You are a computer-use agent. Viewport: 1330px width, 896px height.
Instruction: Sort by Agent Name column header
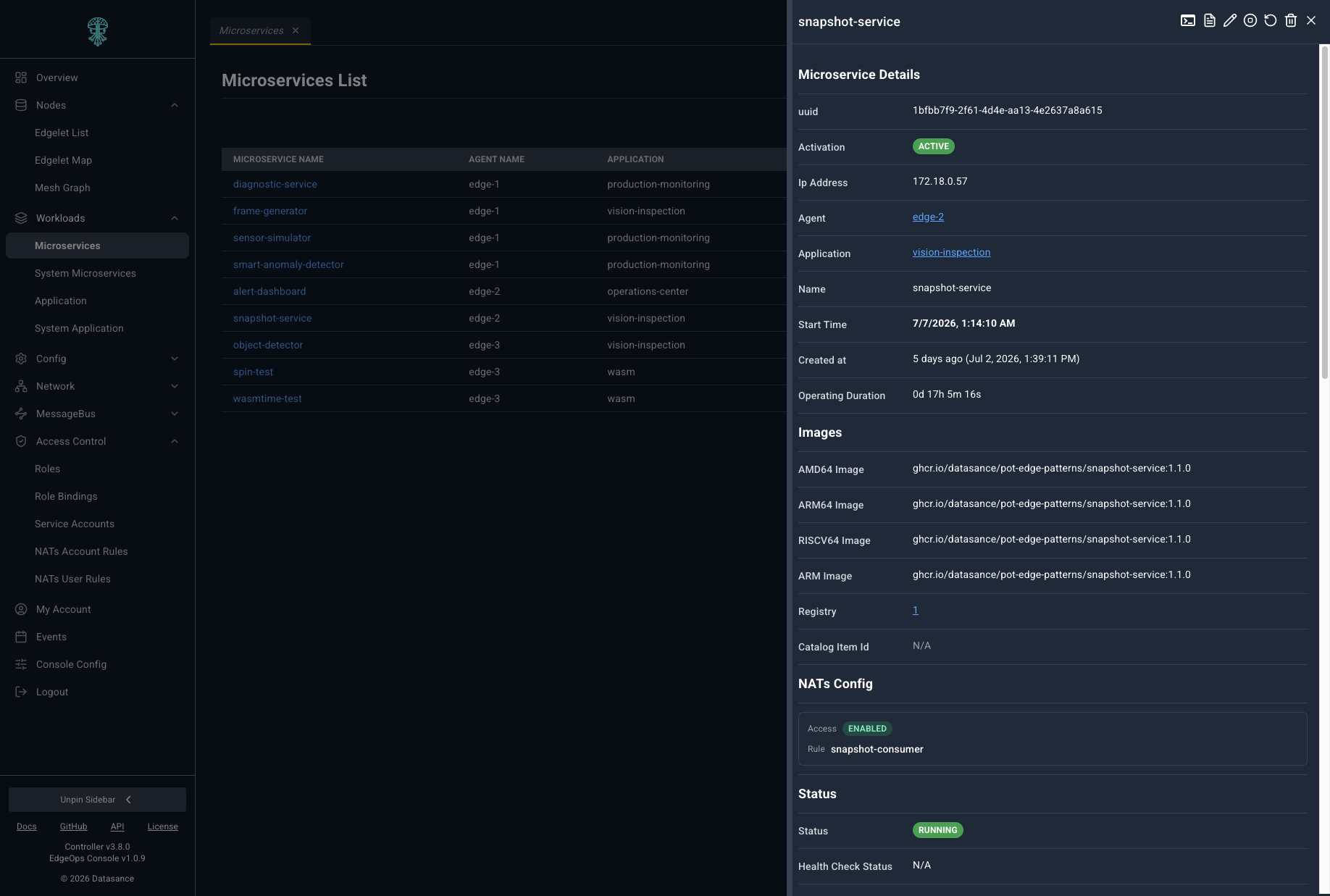(x=496, y=159)
